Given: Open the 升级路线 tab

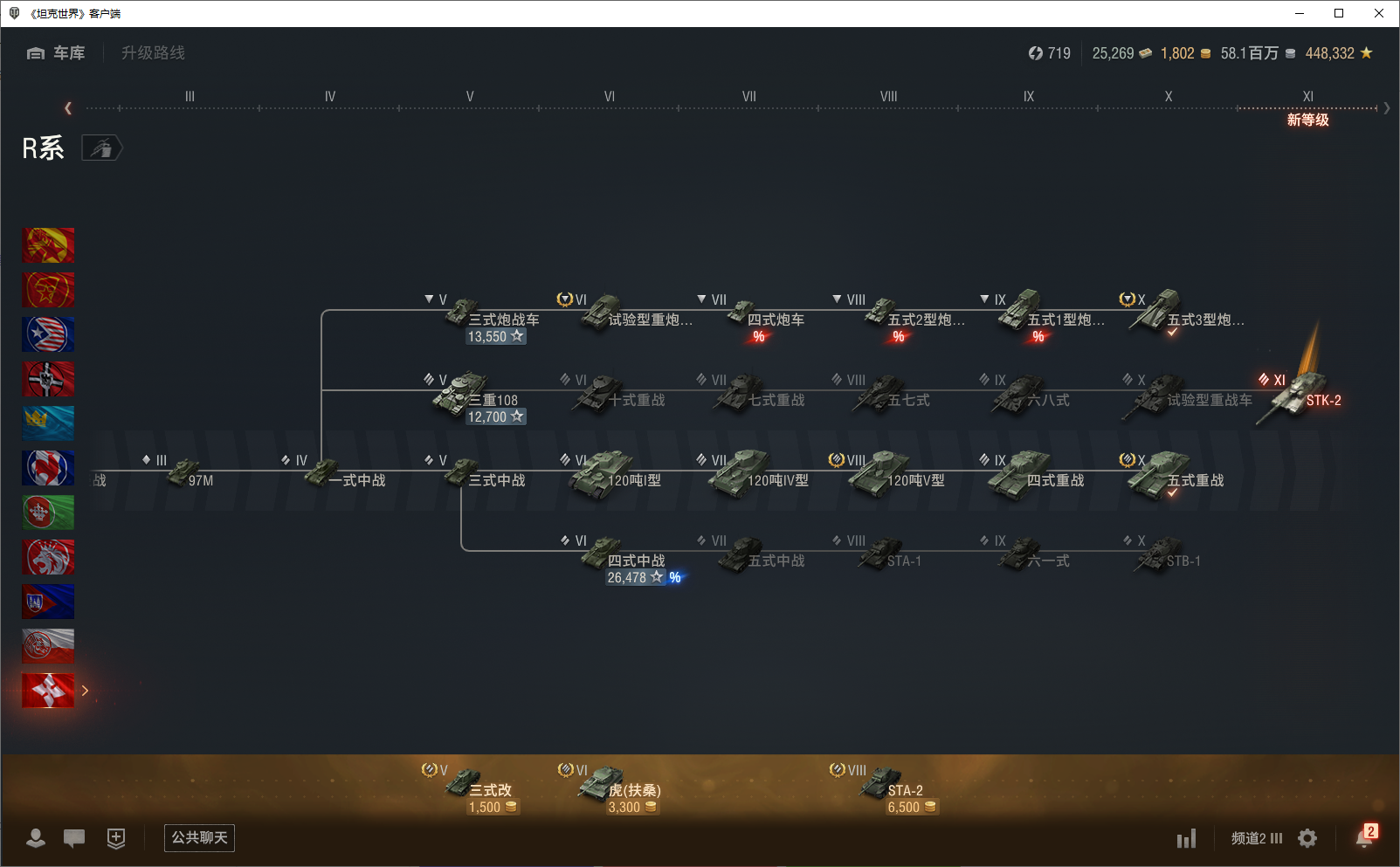Looking at the screenshot, I should click(x=153, y=53).
